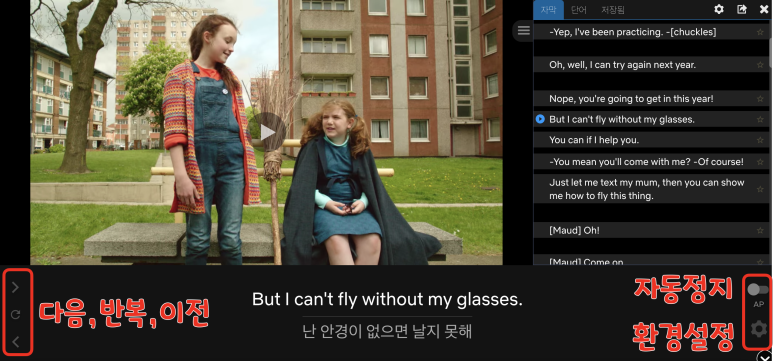
Task: Switch to the 저장됨 tab
Action: [612, 9]
